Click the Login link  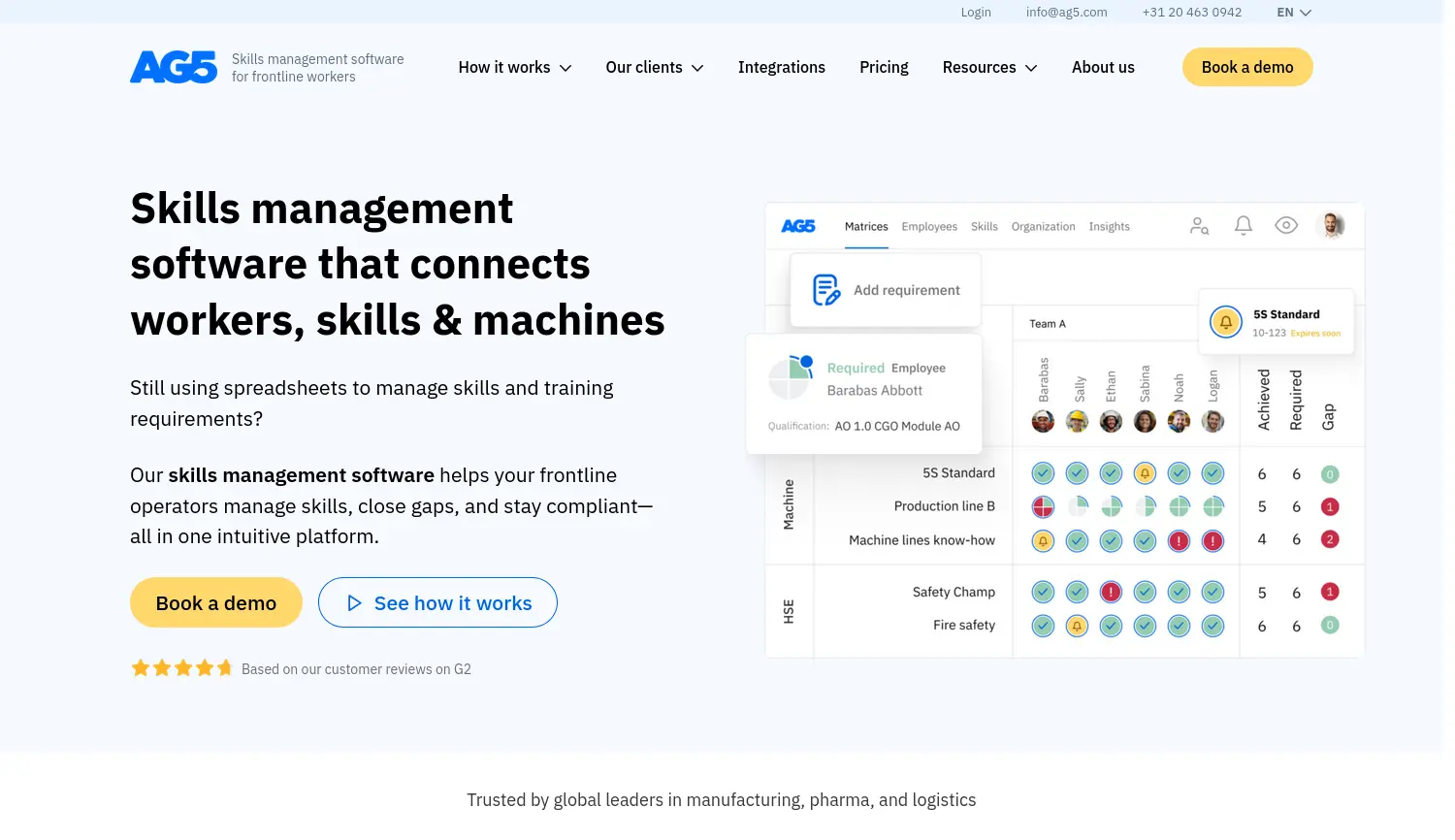pyautogui.click(x=976, y=13)
